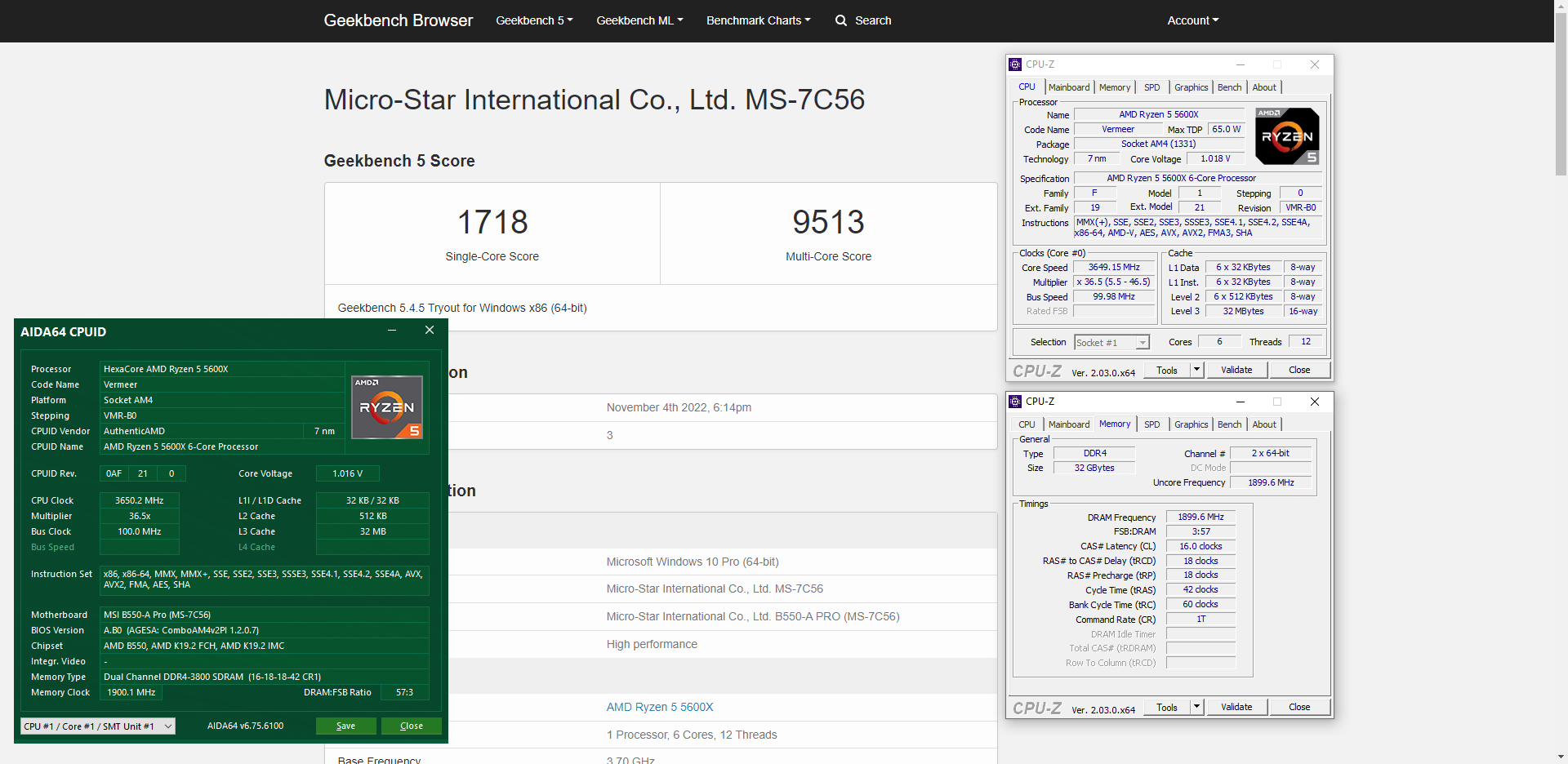Expand the Benchmark Charts menu
The height and width of the screenshot is (764, 1568).
click(x=758, y=20)
